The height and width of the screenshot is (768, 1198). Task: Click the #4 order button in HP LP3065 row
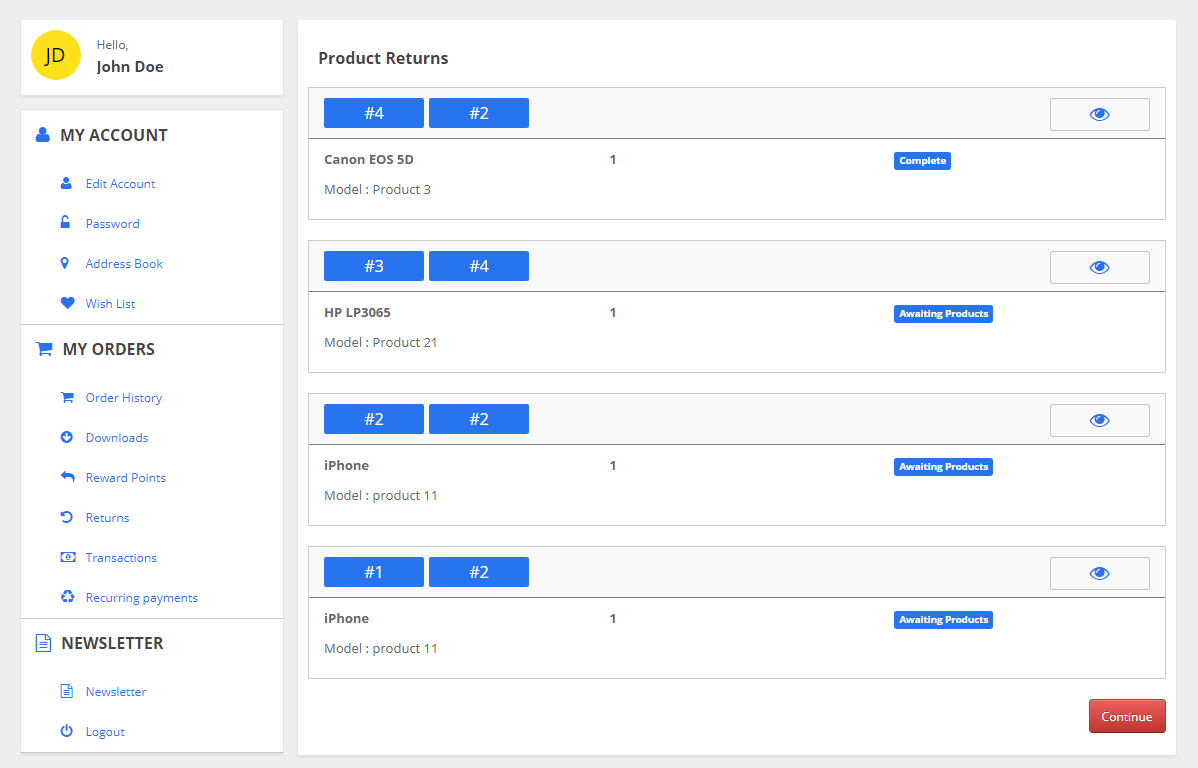point(479,266)
